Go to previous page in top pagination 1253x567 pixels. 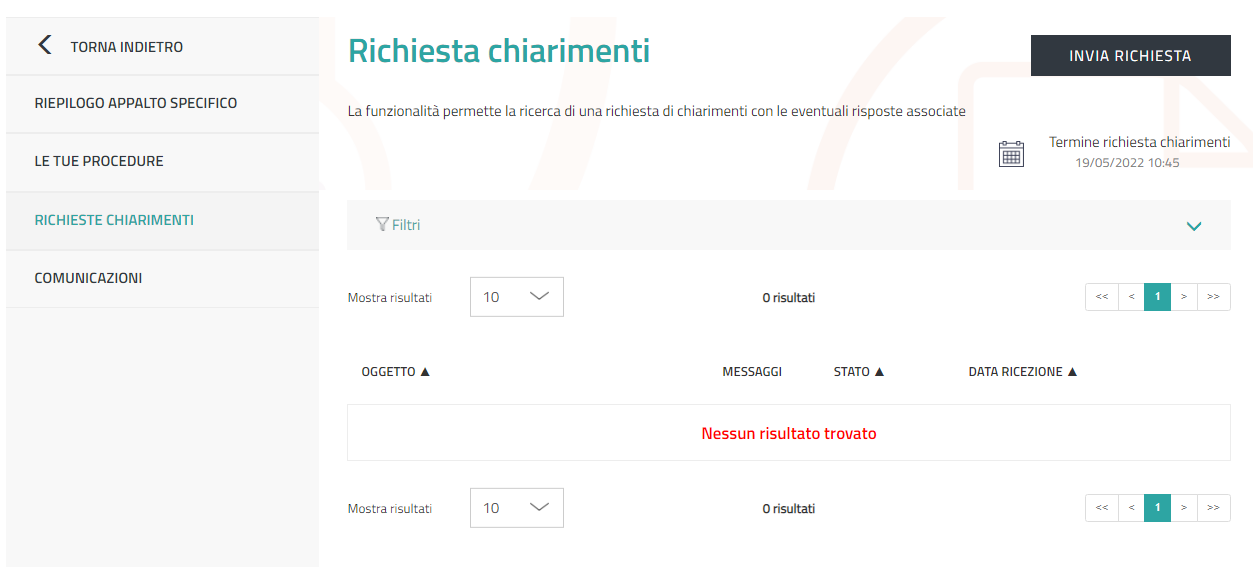coord(1131,297)
